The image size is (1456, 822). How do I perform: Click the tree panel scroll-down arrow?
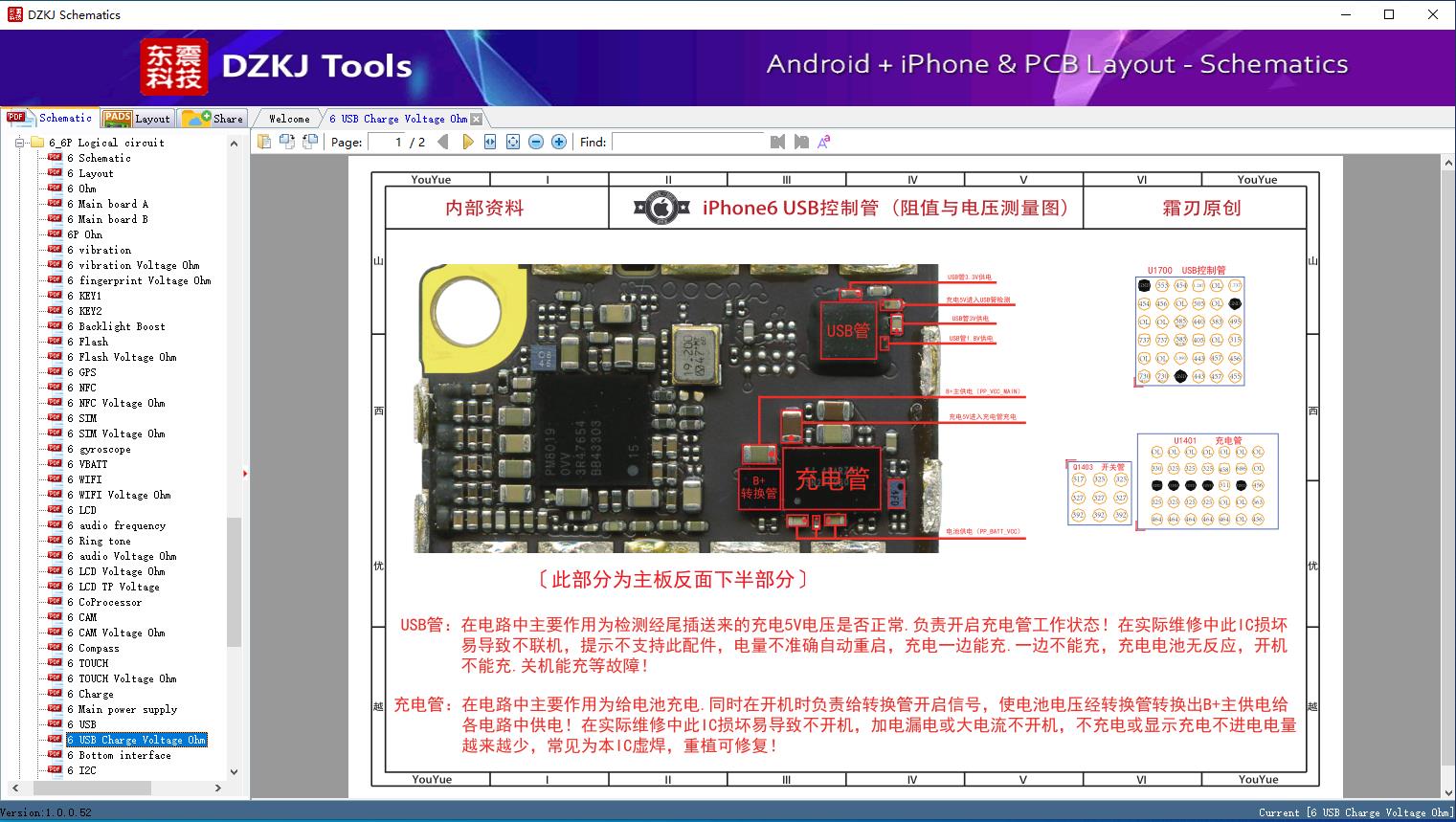(x=234, y=771)
